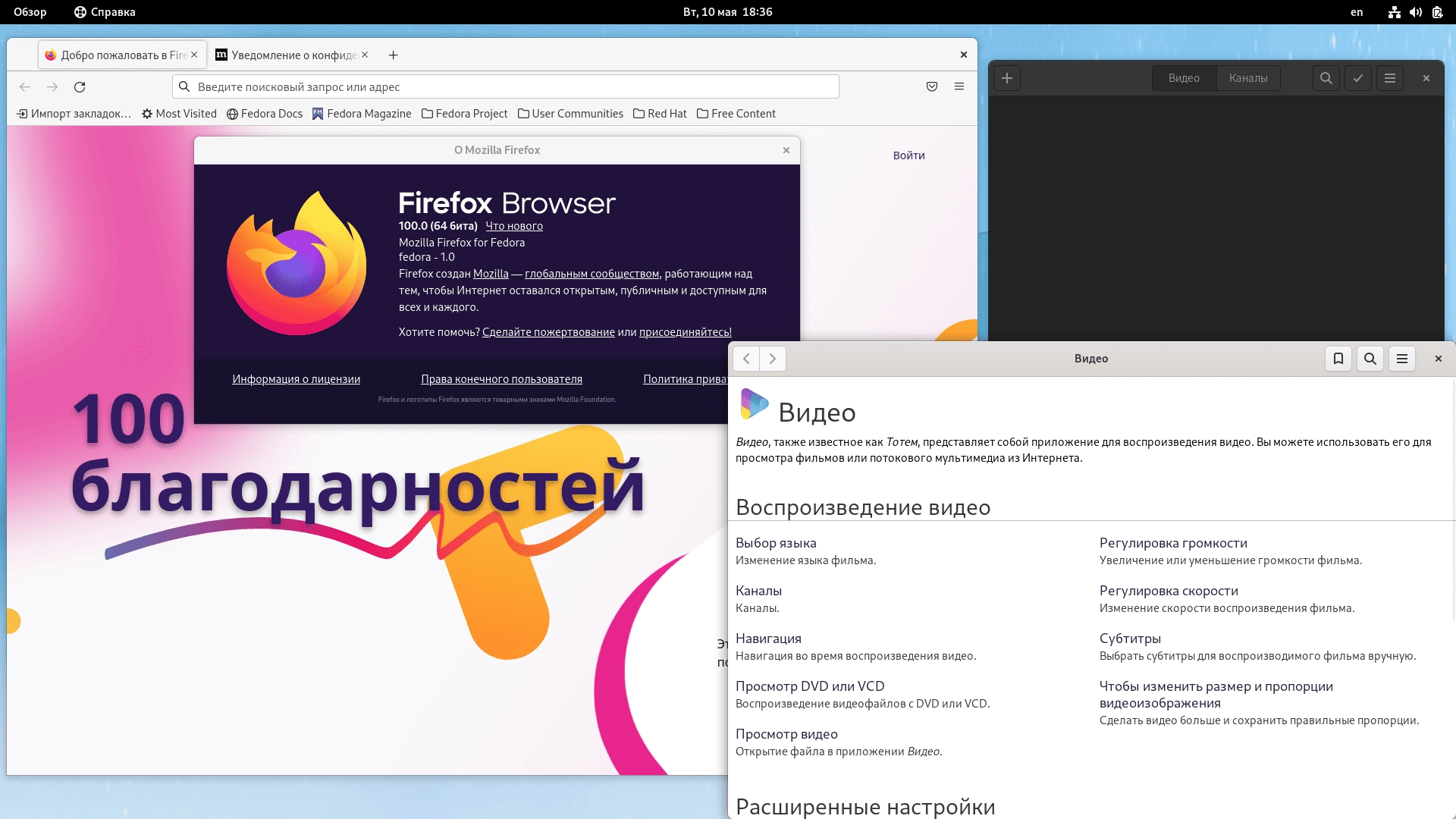Open the Fedora Magazine bookmark

(x=362, y=114)
